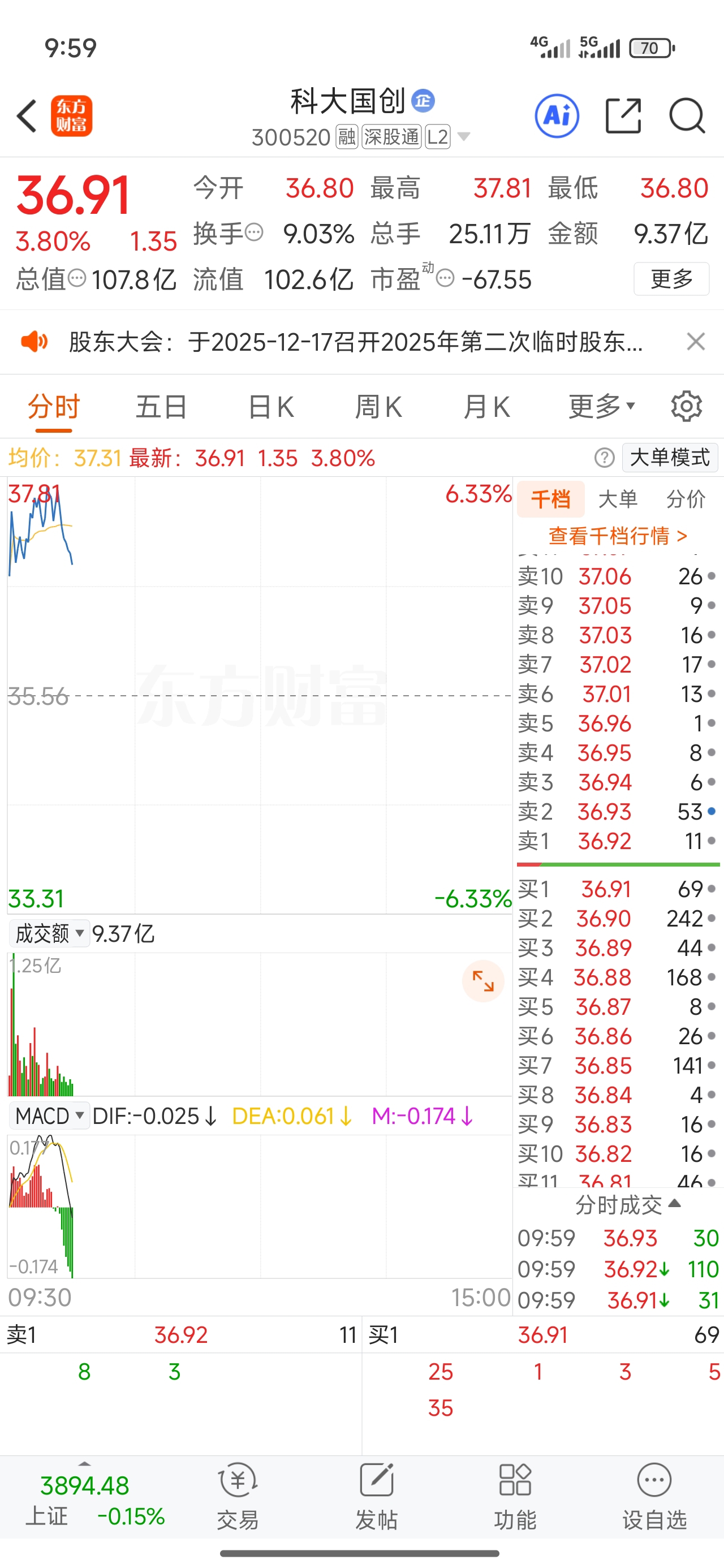Screen dimensions: 724x1568
Task: Open the 总值 info bubble icon
Action: coord(77,279)
